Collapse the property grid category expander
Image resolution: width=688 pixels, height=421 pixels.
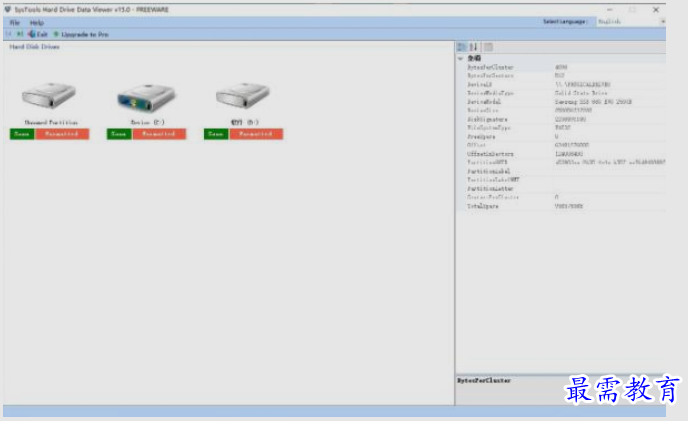pyautogui.click(x=461, y=58)
